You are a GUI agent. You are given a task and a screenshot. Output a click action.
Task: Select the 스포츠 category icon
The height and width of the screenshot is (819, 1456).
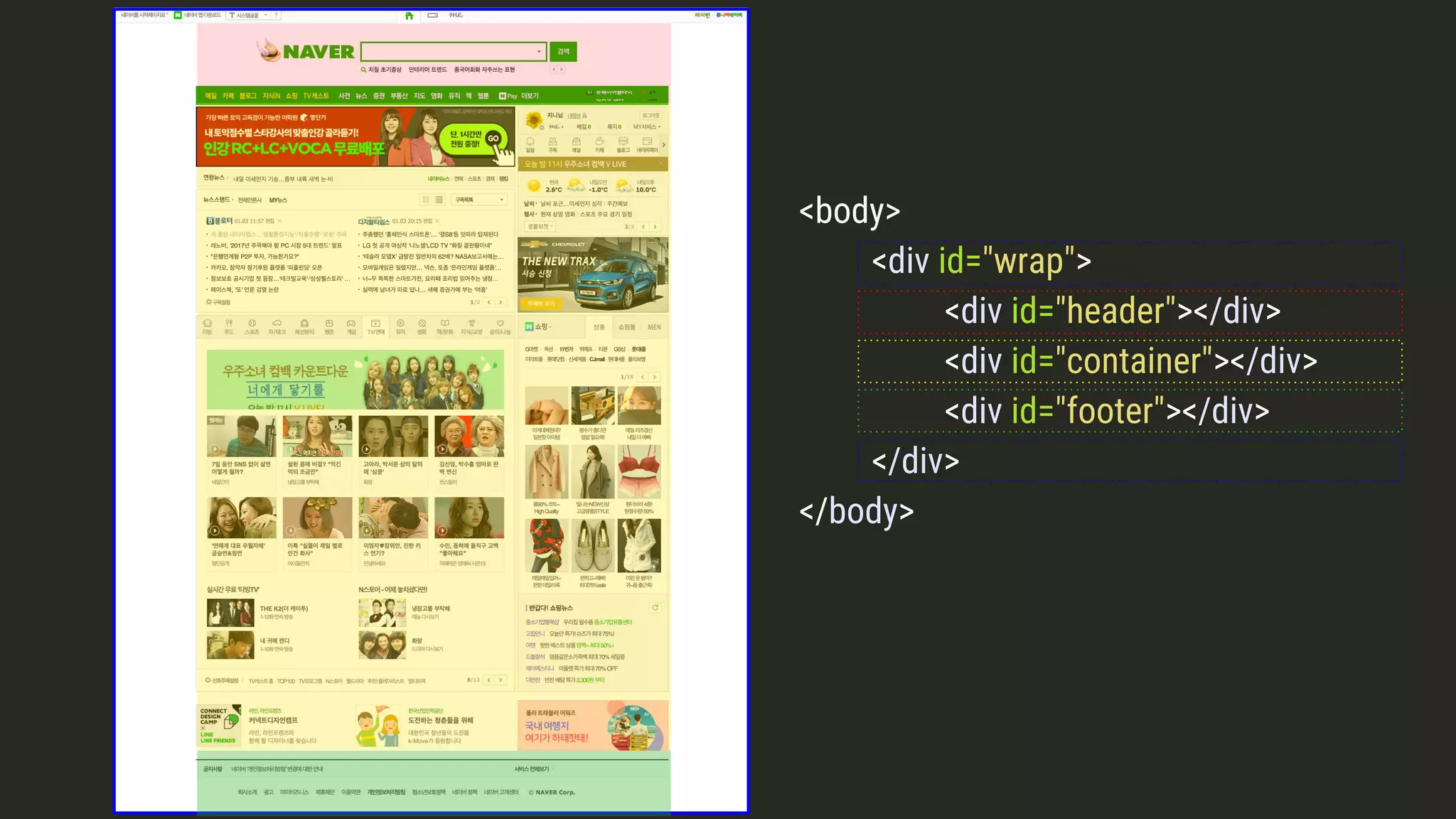252,323
